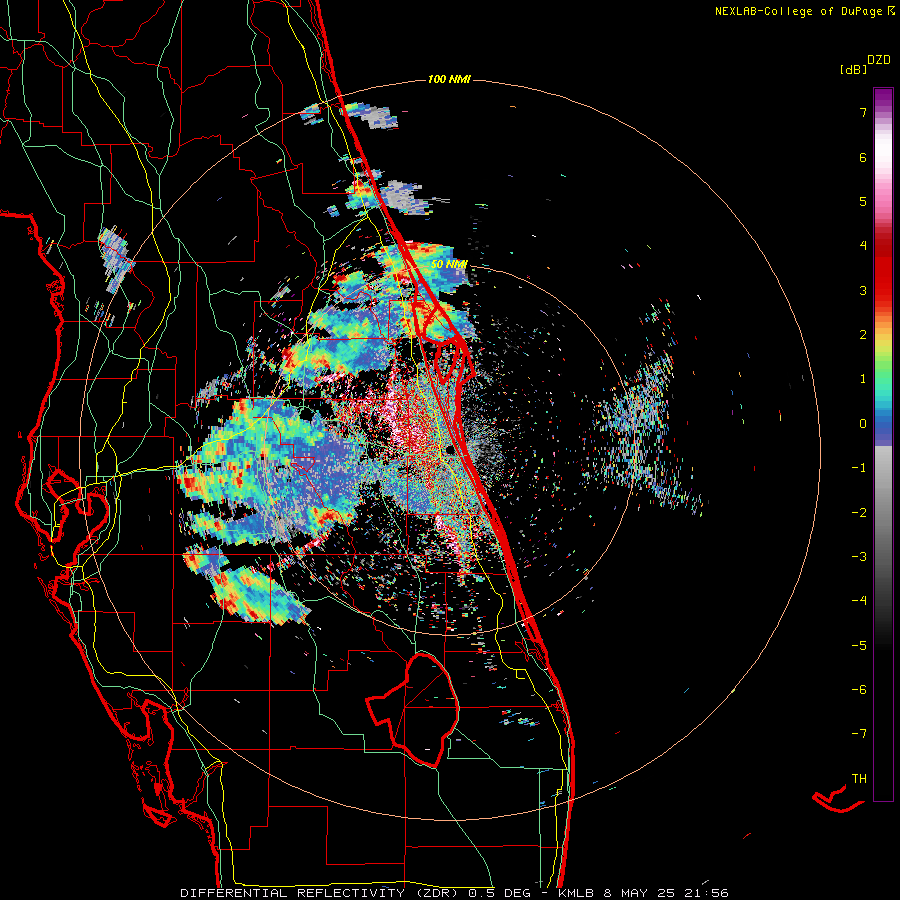Click the -2 value on color scale

coord(859,513)
